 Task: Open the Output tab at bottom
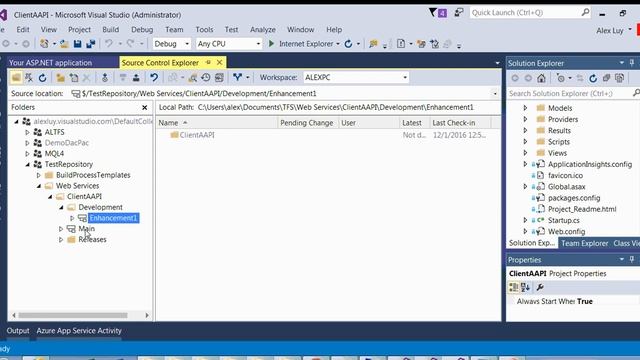tap(18, 331)
